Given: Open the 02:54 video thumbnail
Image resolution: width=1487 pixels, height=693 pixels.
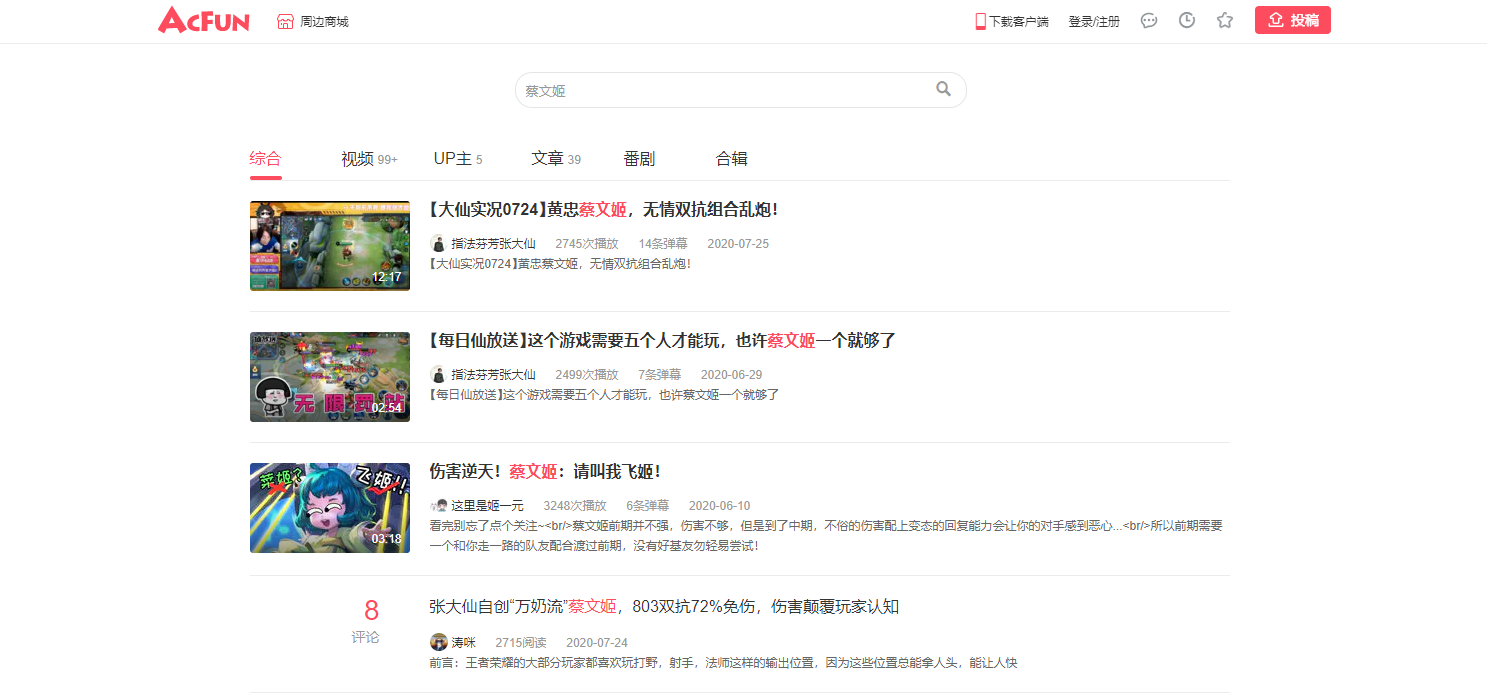Looking at the screenshot, I should coord(330,377).
